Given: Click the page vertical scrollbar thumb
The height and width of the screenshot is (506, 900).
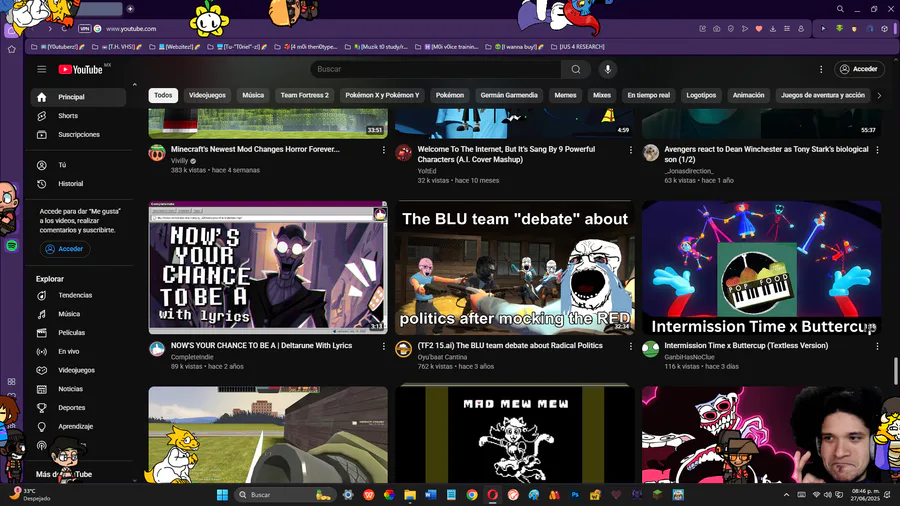Looking at the screenshot, I should [895, 371].
